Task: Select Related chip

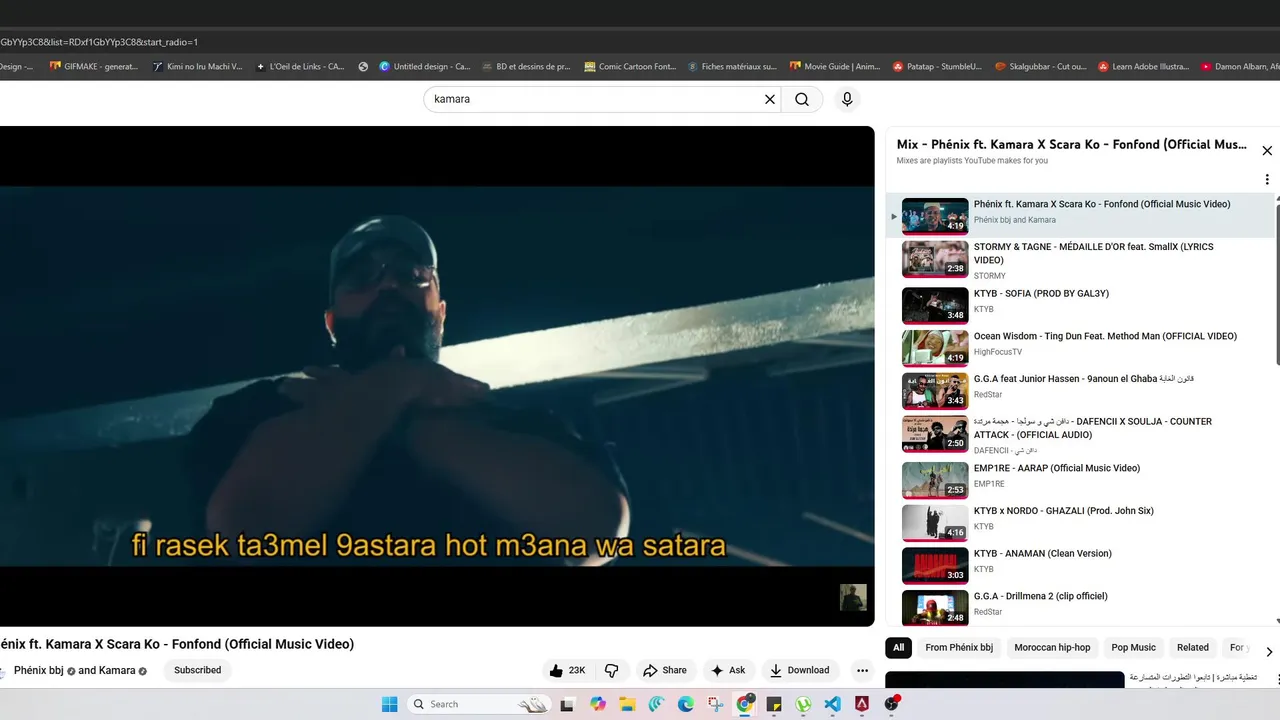Action: (x=1192, y=648)
